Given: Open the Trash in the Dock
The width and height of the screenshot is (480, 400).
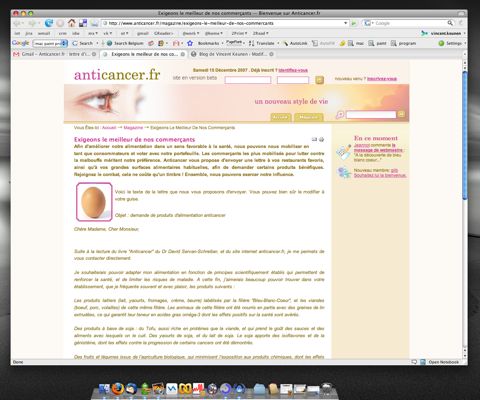Looking at the screenshot, I should tap(327, 388).
